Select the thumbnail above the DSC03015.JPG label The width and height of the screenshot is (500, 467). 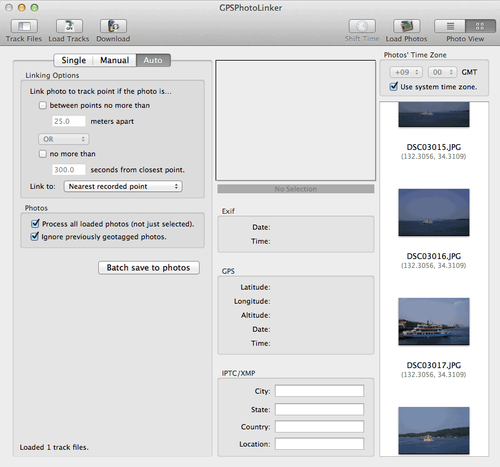(434, 115)
